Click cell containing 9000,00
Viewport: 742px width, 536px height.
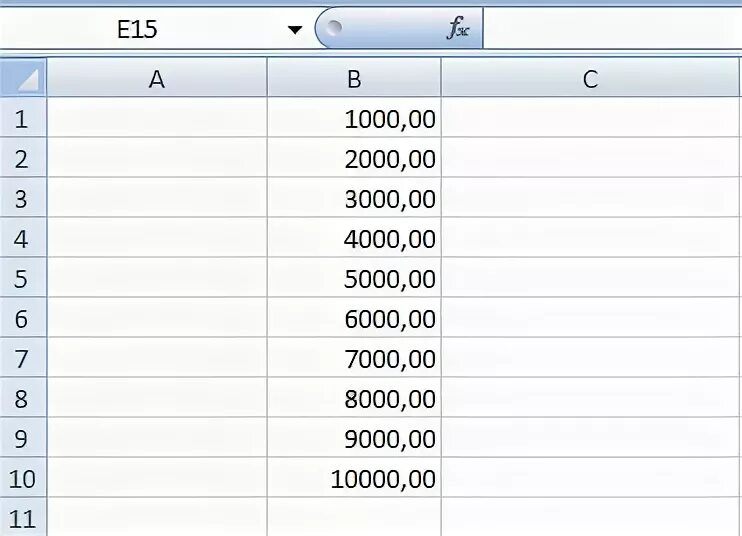354,438
